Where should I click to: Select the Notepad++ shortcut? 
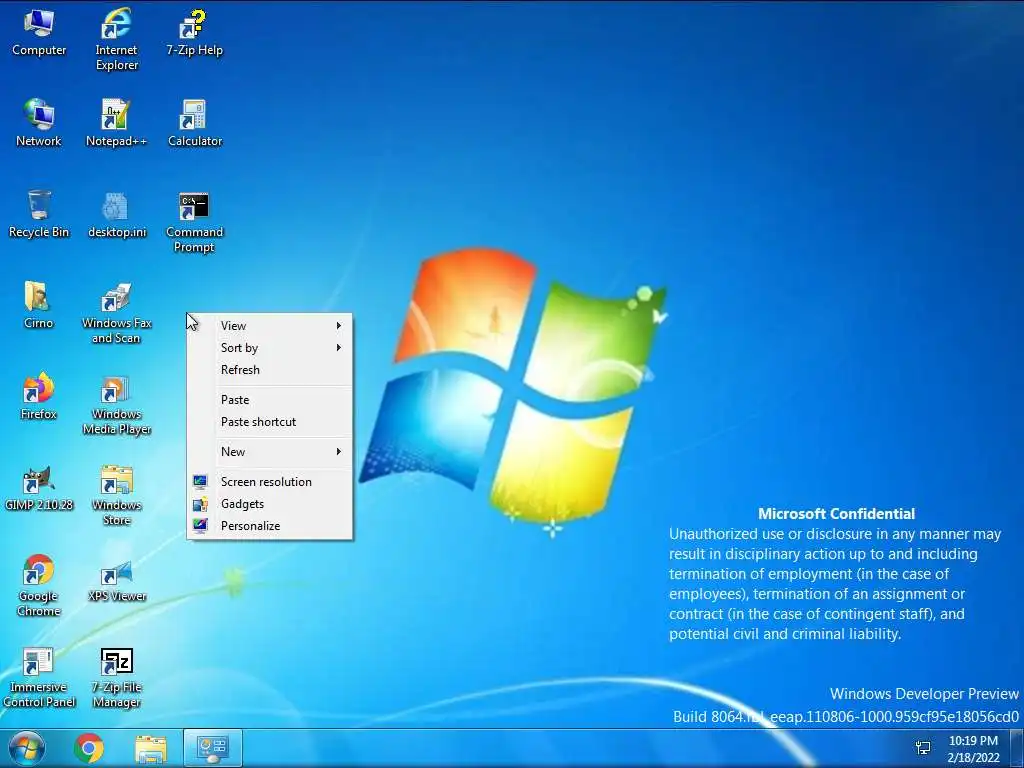pos(116,123)
